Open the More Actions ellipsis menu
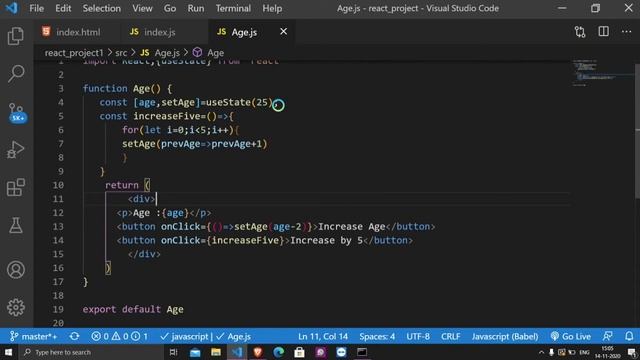 pyautogui.click(x=626, y=31)
